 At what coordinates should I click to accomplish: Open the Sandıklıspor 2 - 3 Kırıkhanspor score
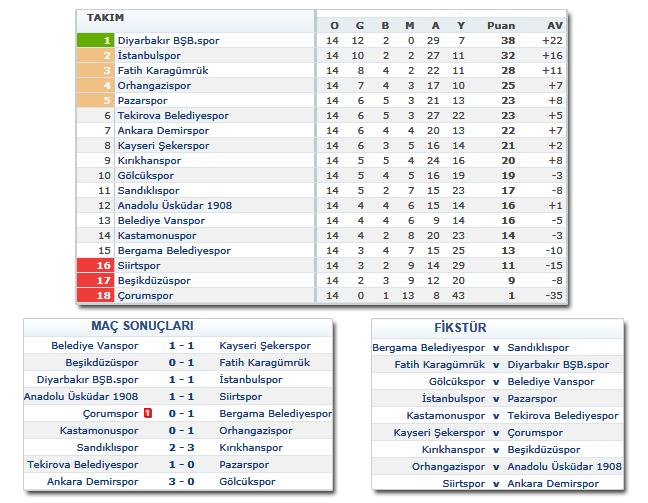point(180,447)
